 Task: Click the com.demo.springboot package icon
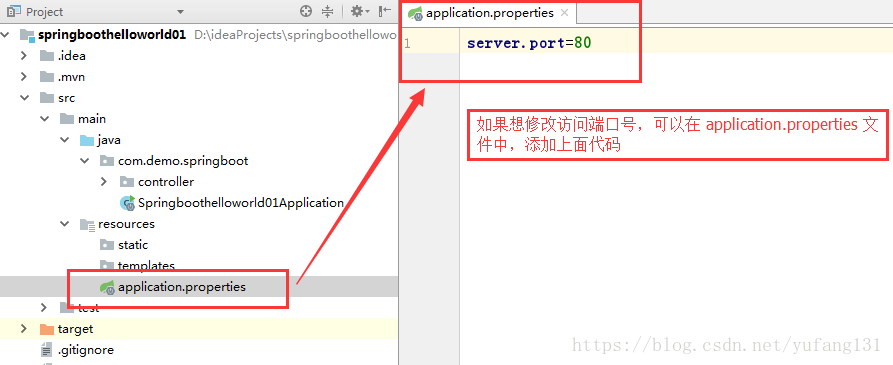coord(107,161)
